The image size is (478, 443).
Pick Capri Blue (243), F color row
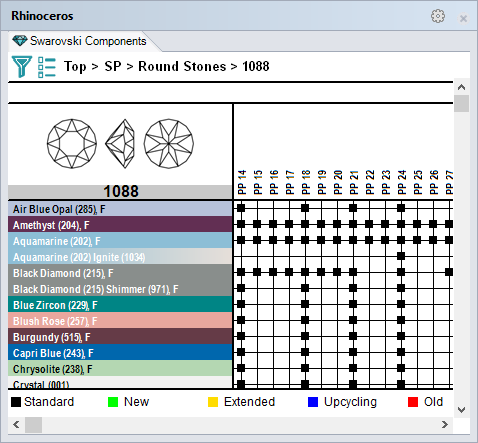pos(120,353)
